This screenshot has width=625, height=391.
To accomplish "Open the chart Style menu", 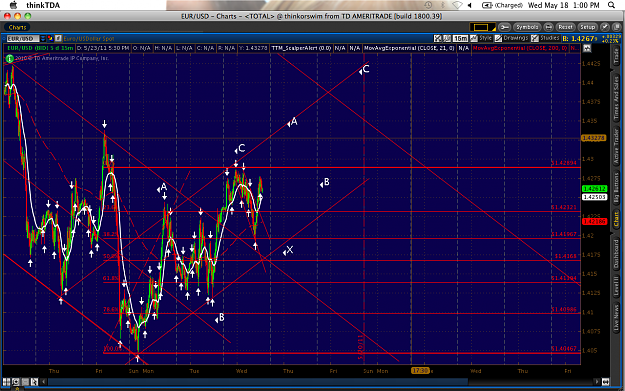I will click(x=481, y=38).
